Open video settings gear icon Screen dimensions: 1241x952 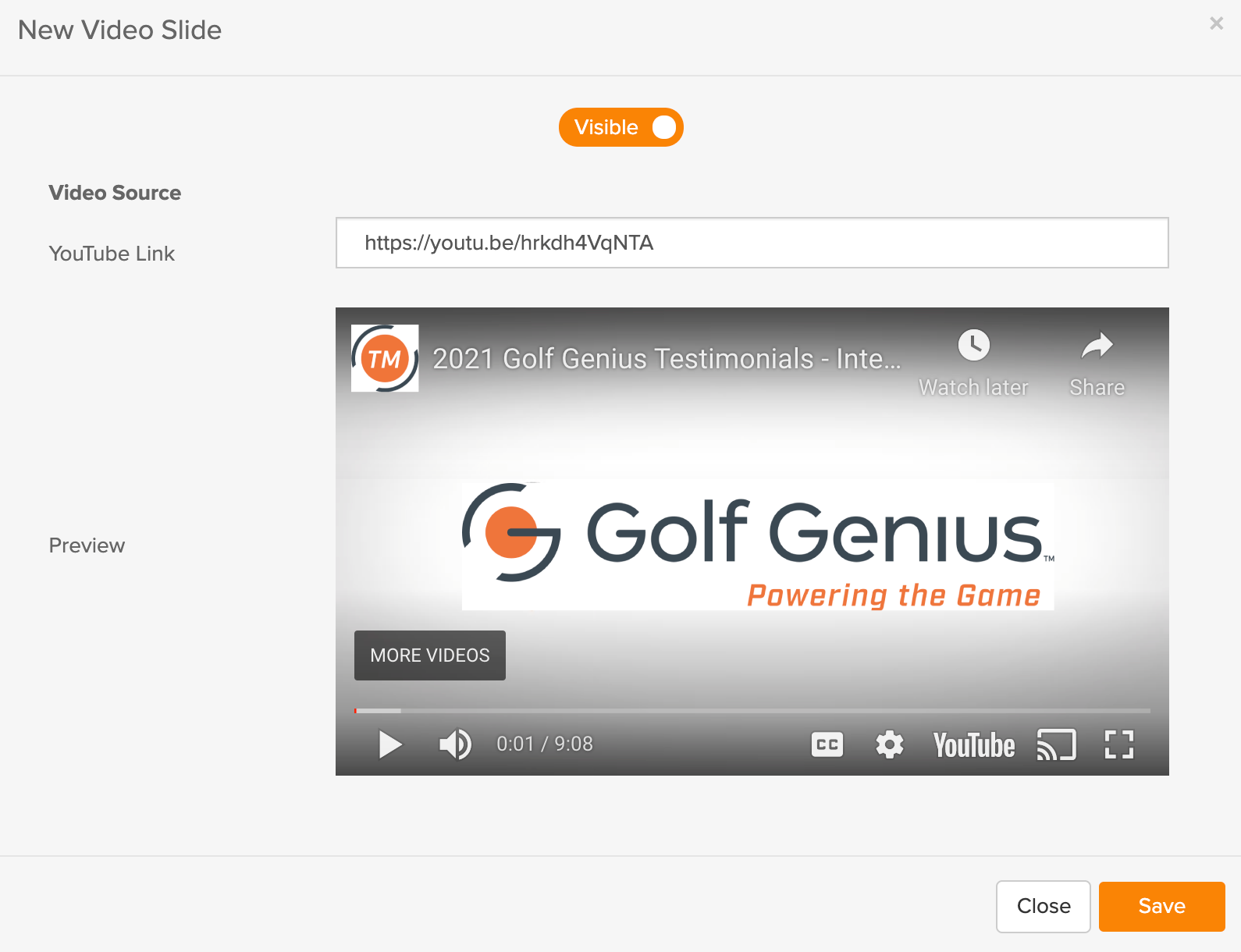click(x=890, y=744)
